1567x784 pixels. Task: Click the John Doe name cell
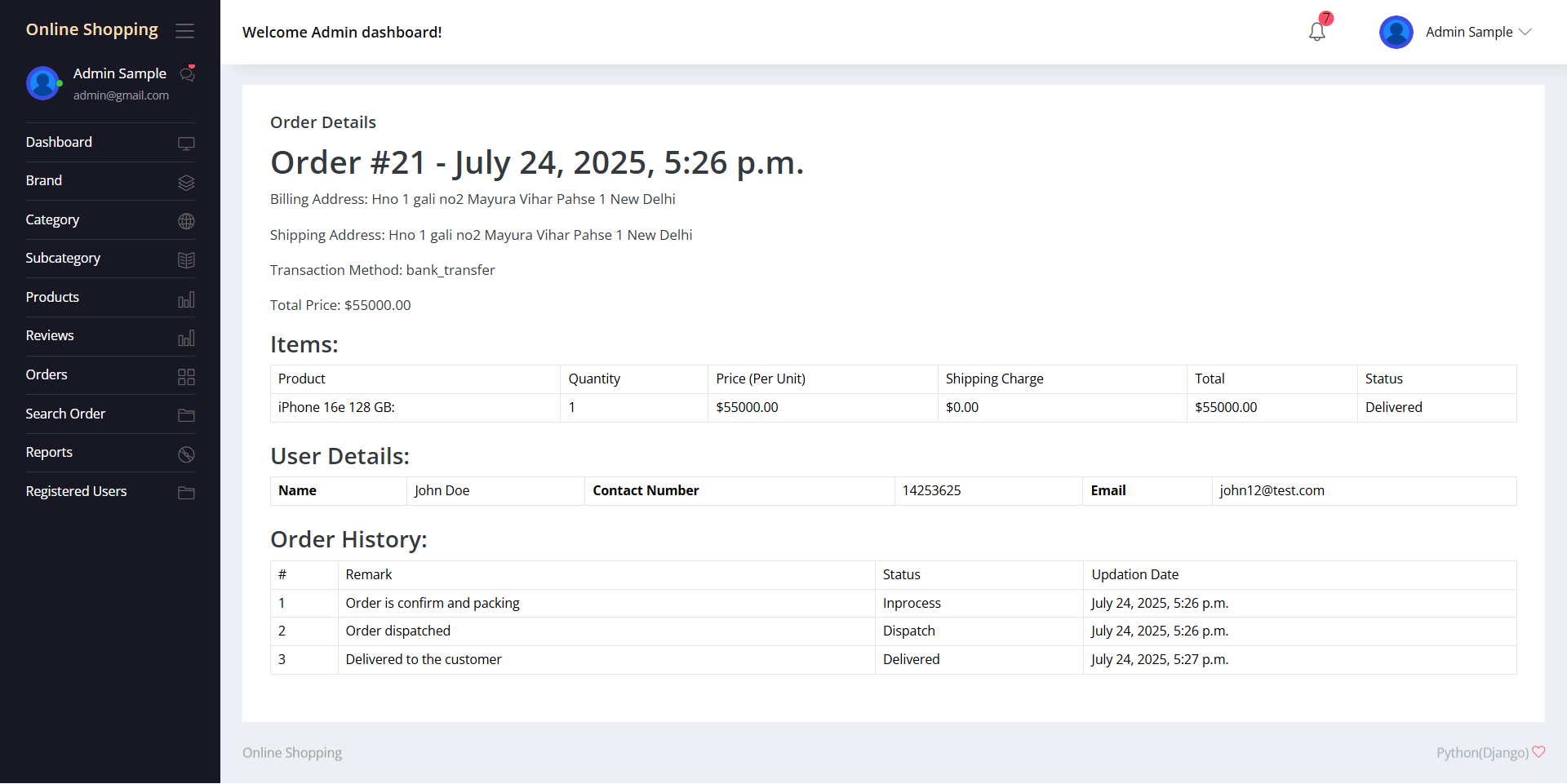495,491
